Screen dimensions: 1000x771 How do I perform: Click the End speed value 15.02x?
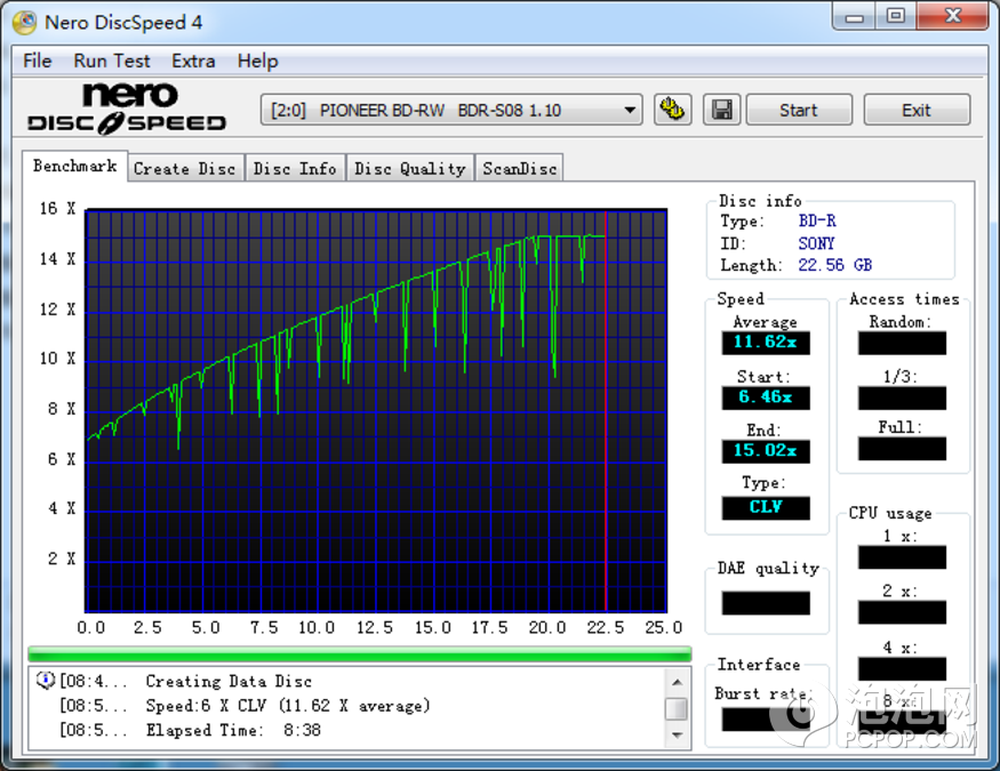(765, 451)
